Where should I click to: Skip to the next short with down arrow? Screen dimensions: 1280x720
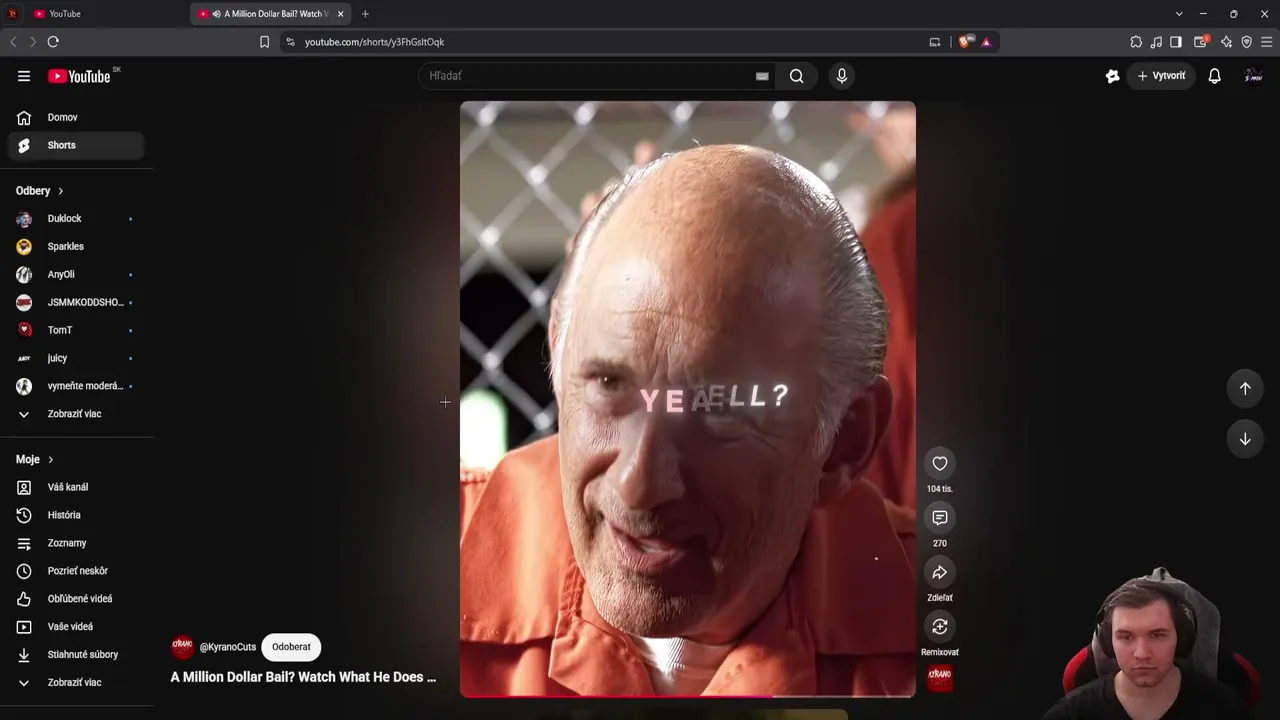1245,439
